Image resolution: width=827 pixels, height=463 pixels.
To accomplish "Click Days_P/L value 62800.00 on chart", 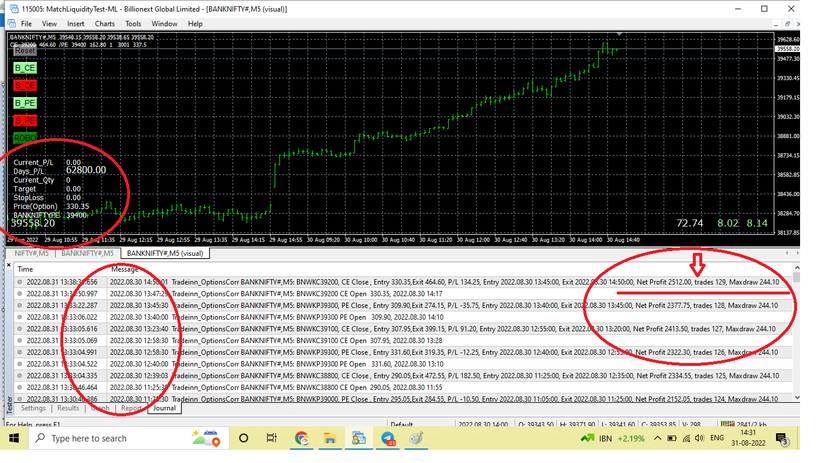I will (x=86, y=170).
